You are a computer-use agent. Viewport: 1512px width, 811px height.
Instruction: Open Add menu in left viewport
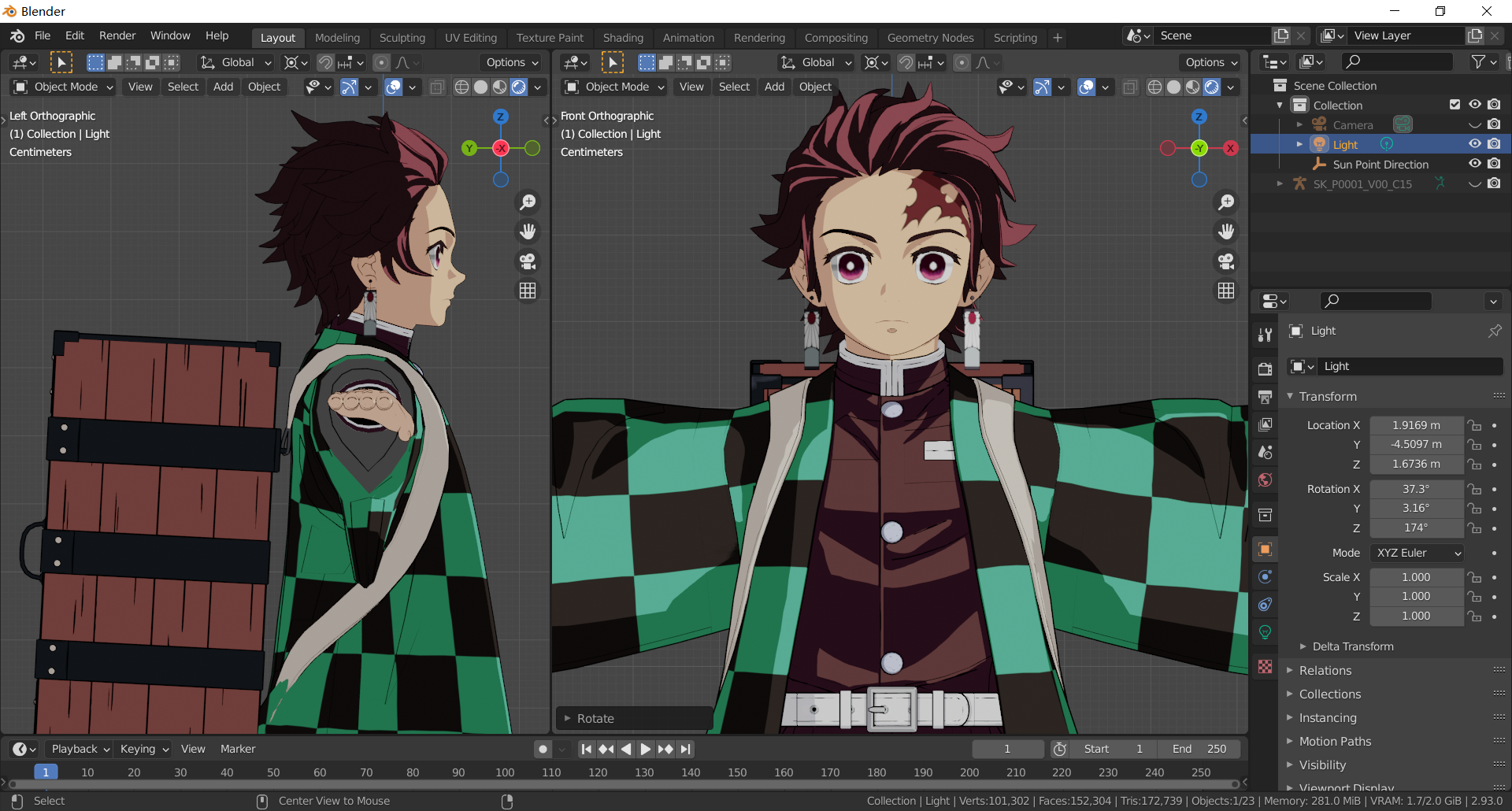point(223,87)
